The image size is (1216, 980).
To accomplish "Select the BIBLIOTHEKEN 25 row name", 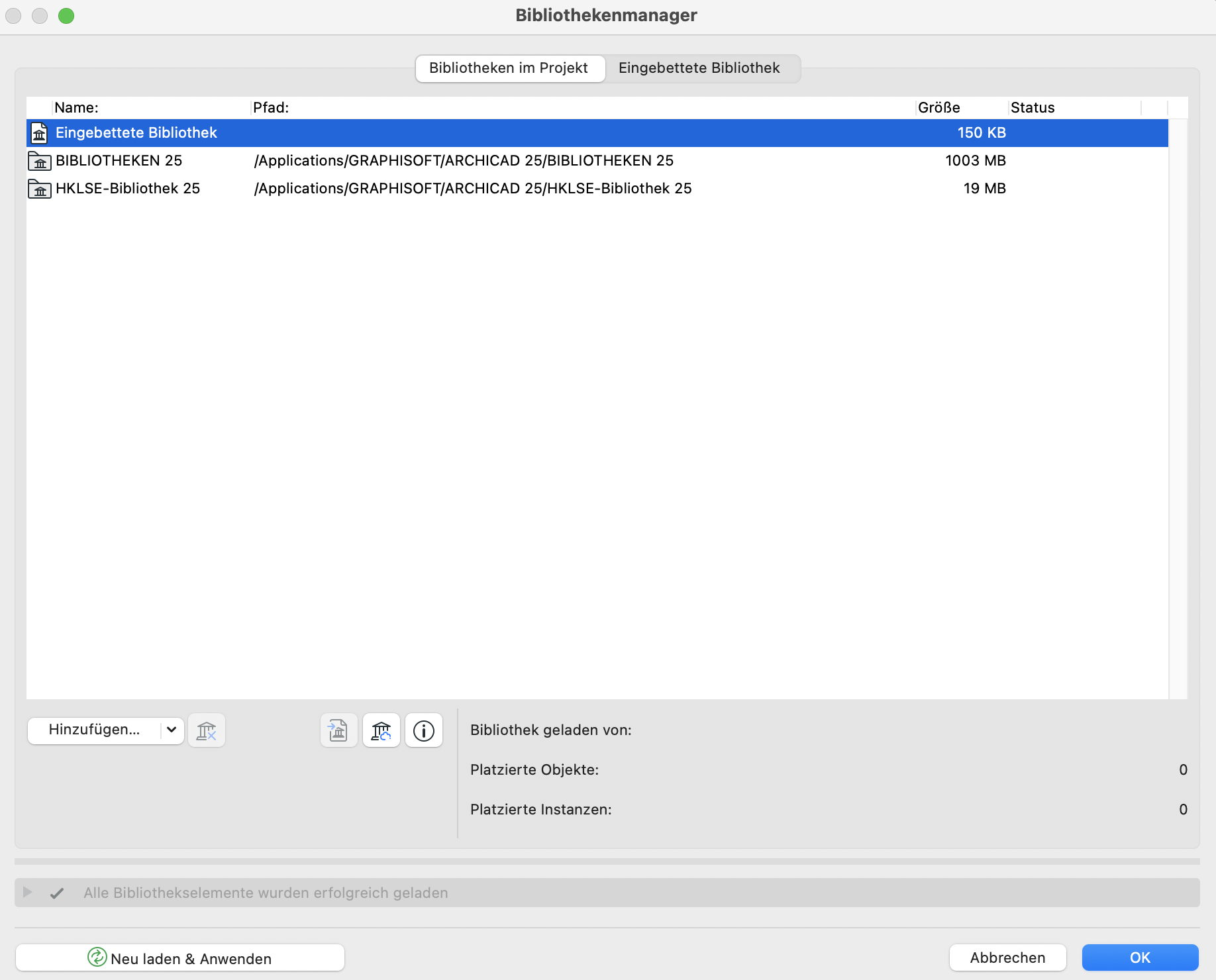I will (119, 161).
